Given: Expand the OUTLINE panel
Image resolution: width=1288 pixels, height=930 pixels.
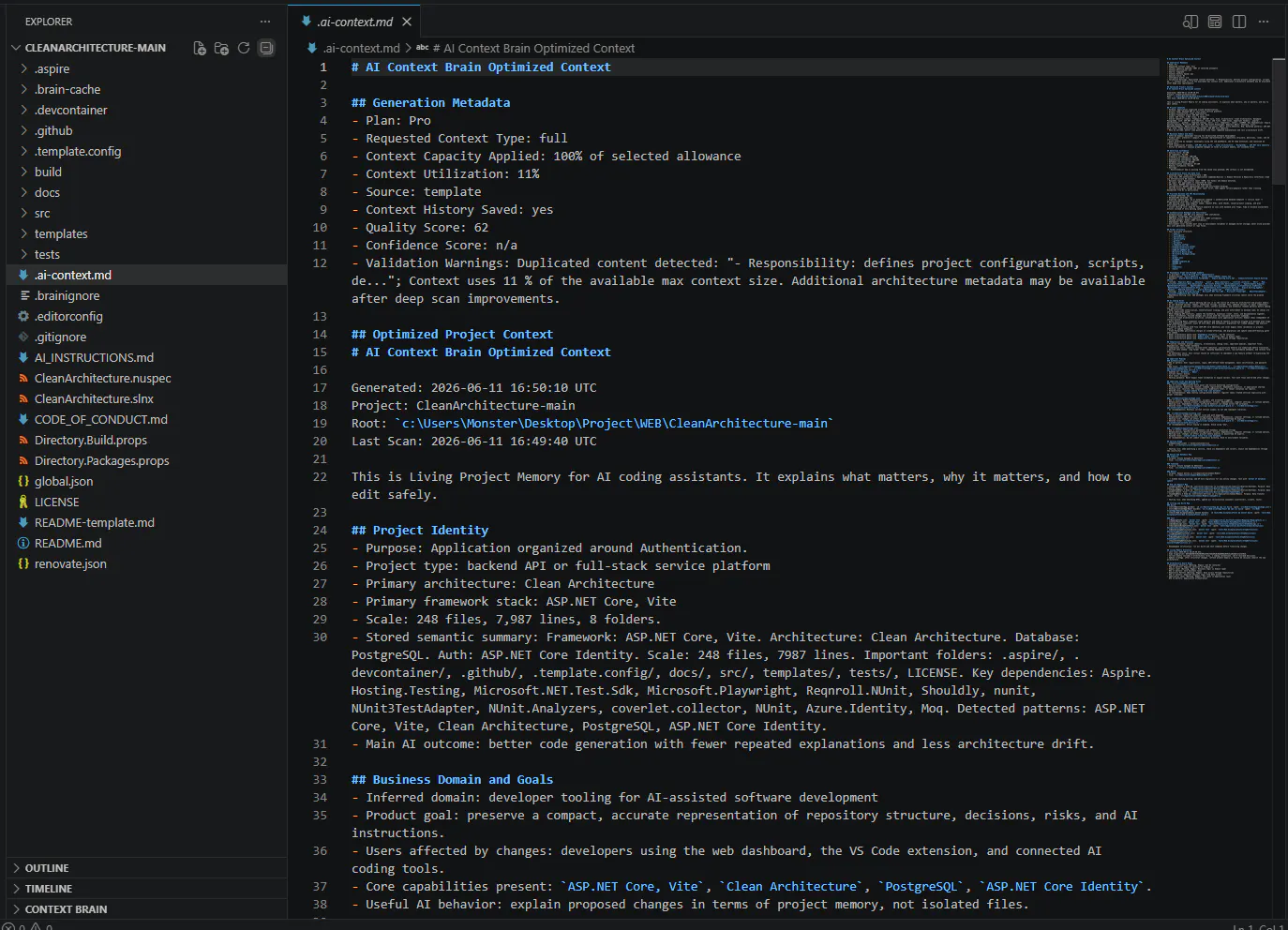Looking at the screenshot, I should point(146,868).
